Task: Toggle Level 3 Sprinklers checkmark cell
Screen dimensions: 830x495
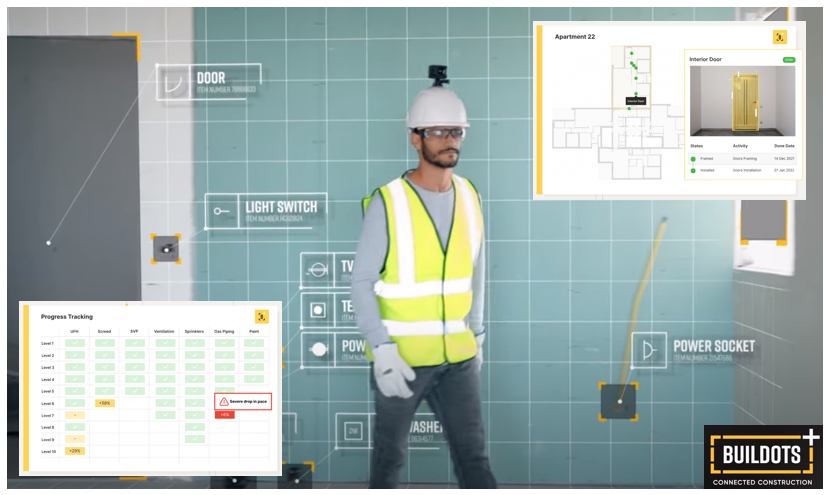Action: 195,367
